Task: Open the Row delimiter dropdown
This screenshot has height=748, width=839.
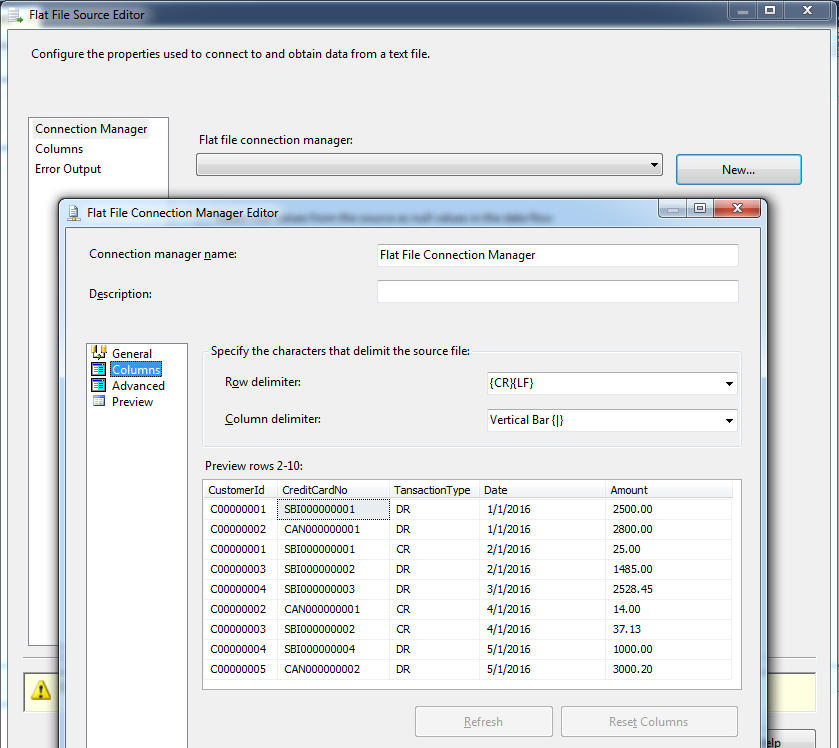Action: pos(729,383)
